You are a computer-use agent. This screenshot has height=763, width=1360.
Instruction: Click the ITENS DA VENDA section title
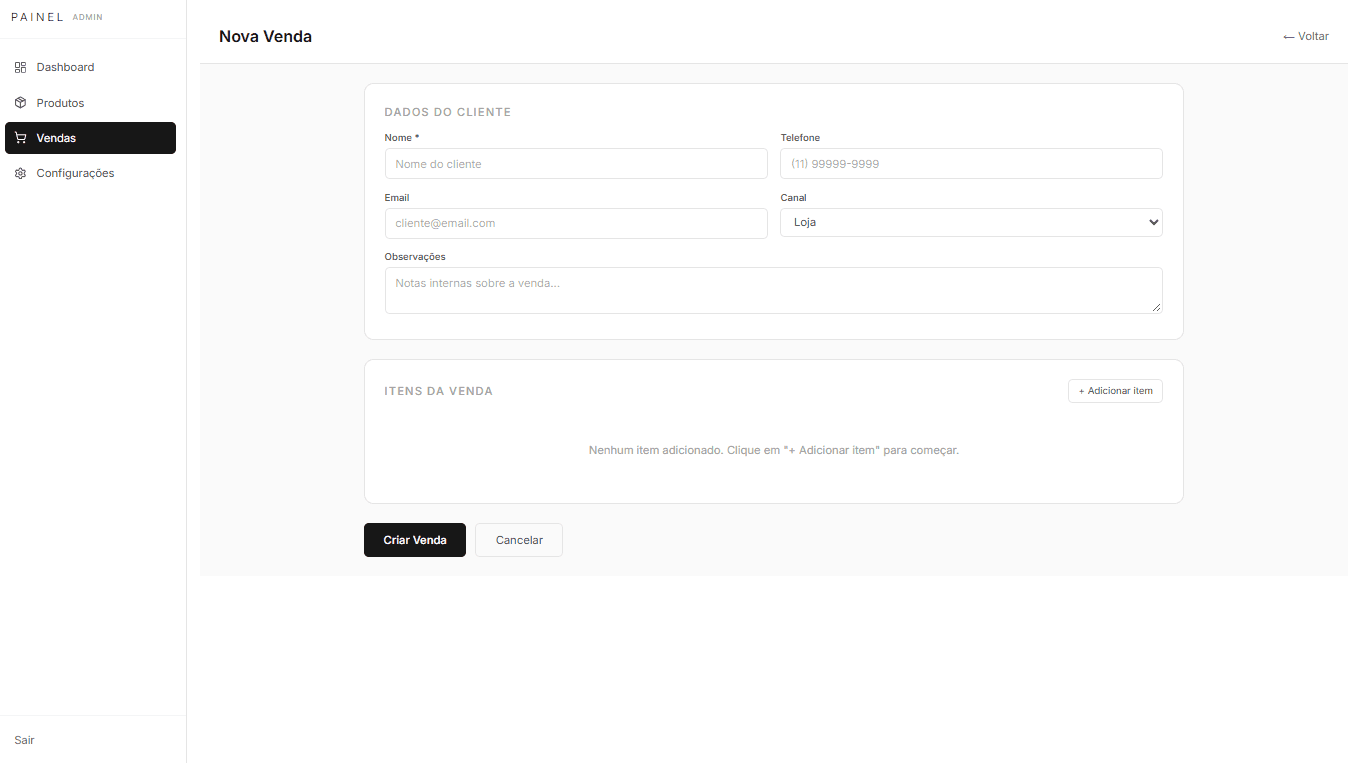click(x=439, y=391)
